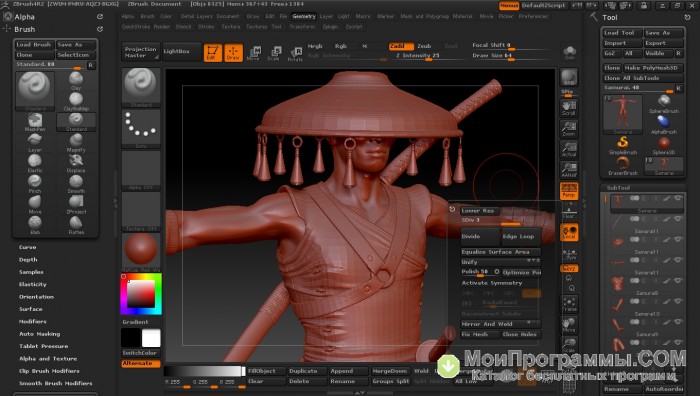Open the Transform menu
This screenshot has width=700, height=396.
tap(302, 27)
